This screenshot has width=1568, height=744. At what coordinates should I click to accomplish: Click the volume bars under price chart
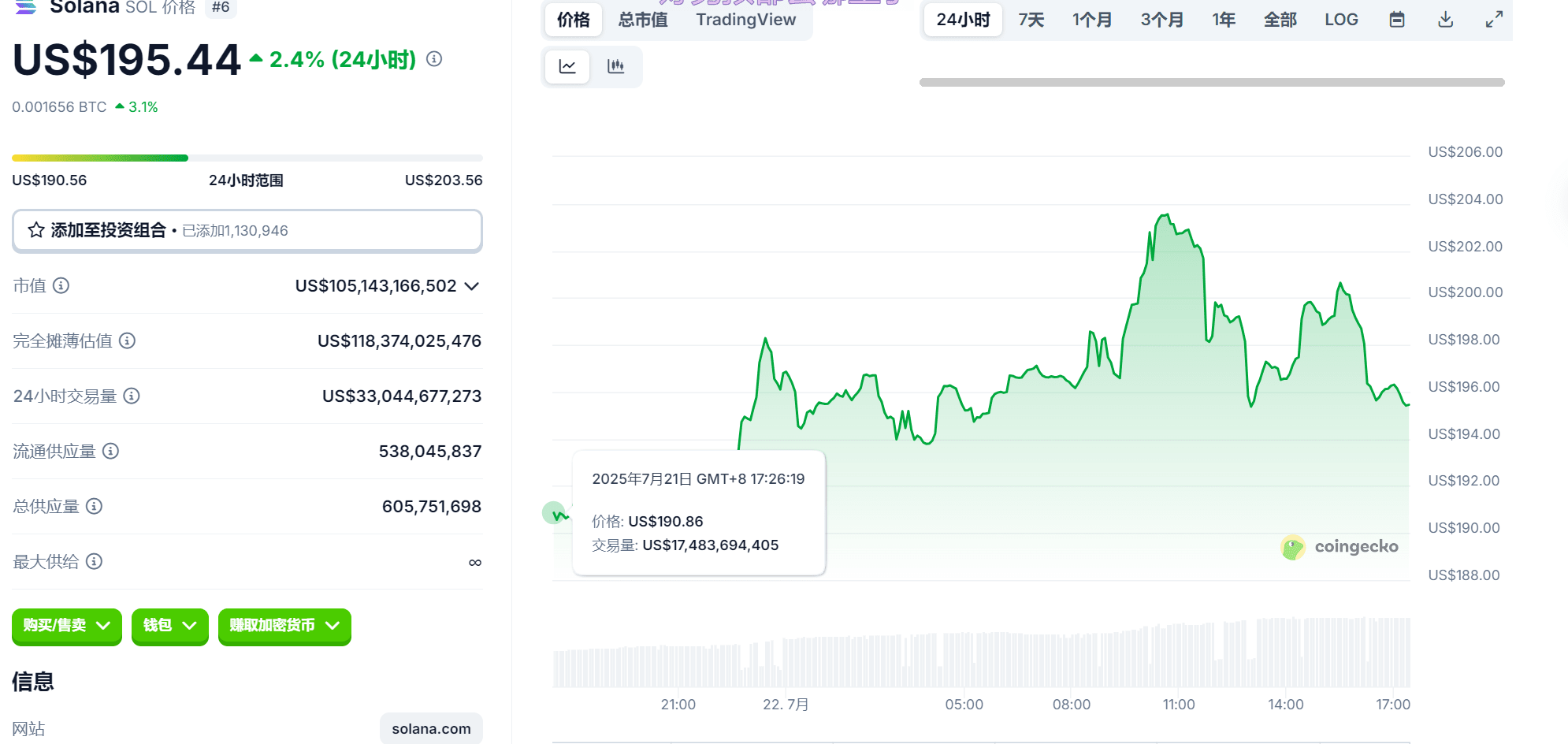point(982,653)
